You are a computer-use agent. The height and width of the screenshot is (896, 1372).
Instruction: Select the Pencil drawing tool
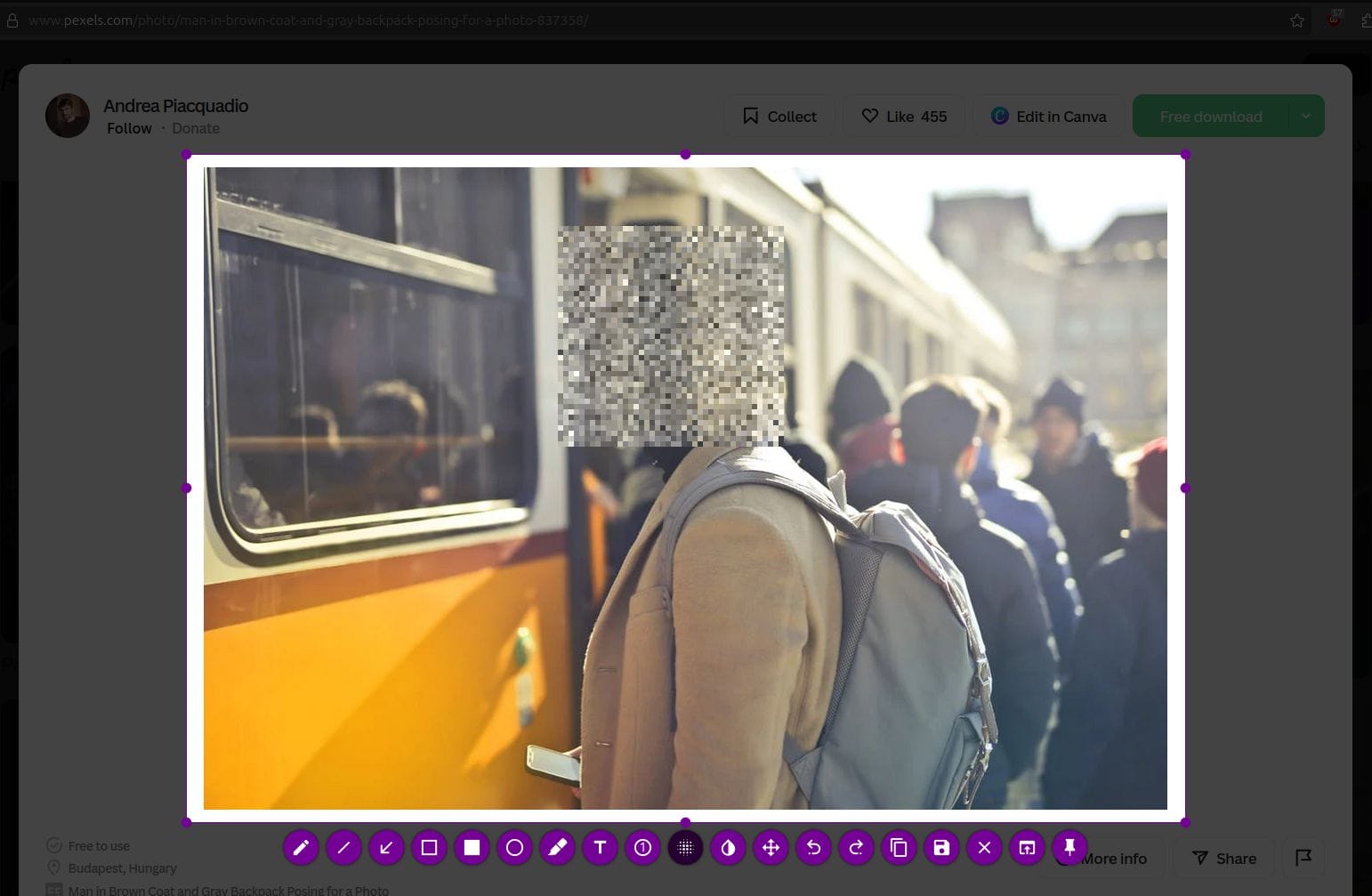pos(301,847)
